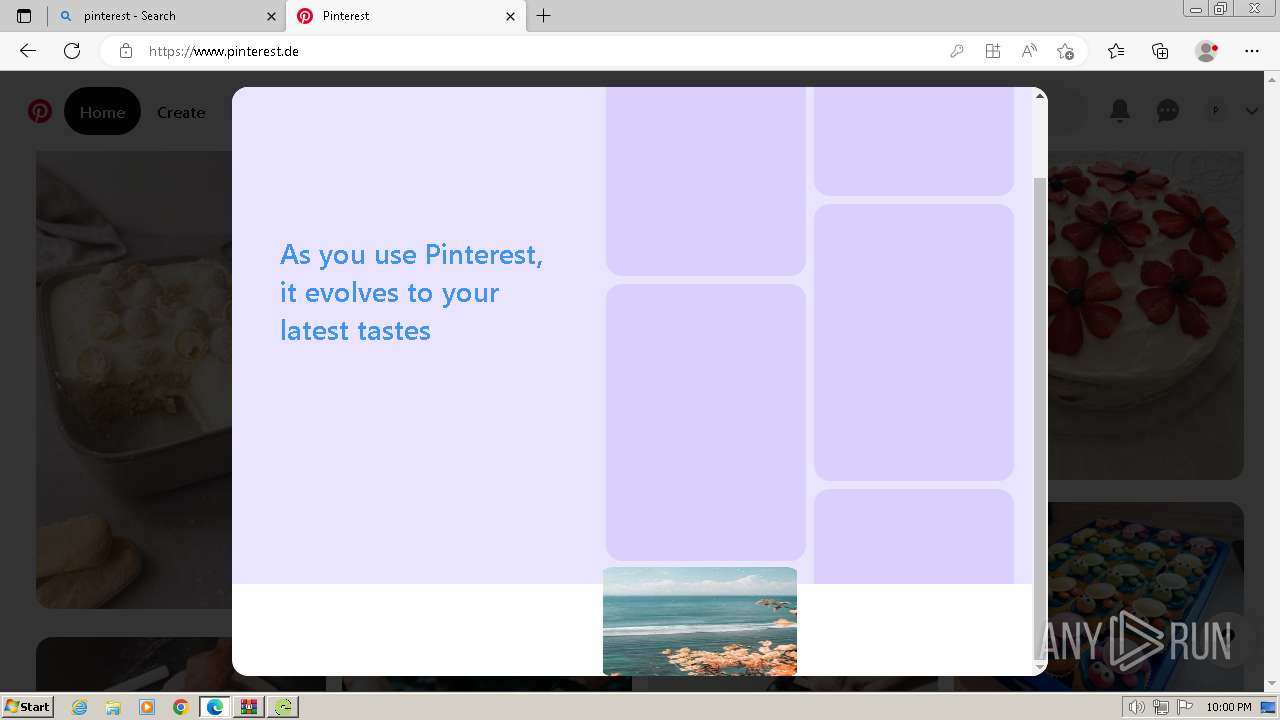
Task: Open the saved passwords key icon
Action: click(957, 51)
